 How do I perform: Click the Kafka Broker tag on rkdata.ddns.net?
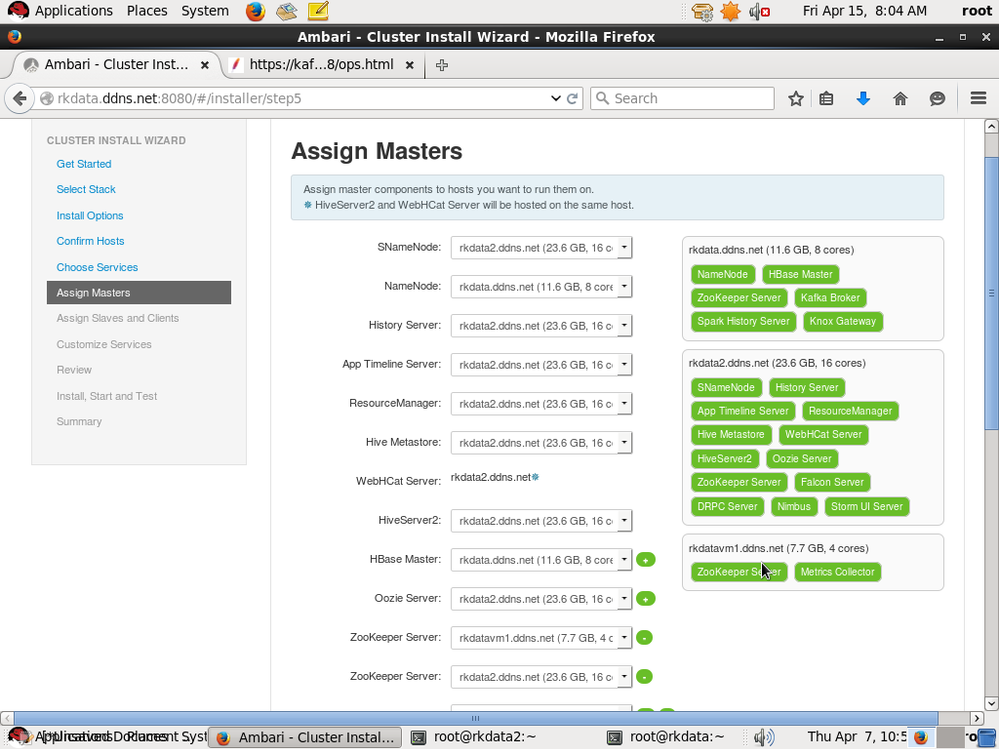830,297
